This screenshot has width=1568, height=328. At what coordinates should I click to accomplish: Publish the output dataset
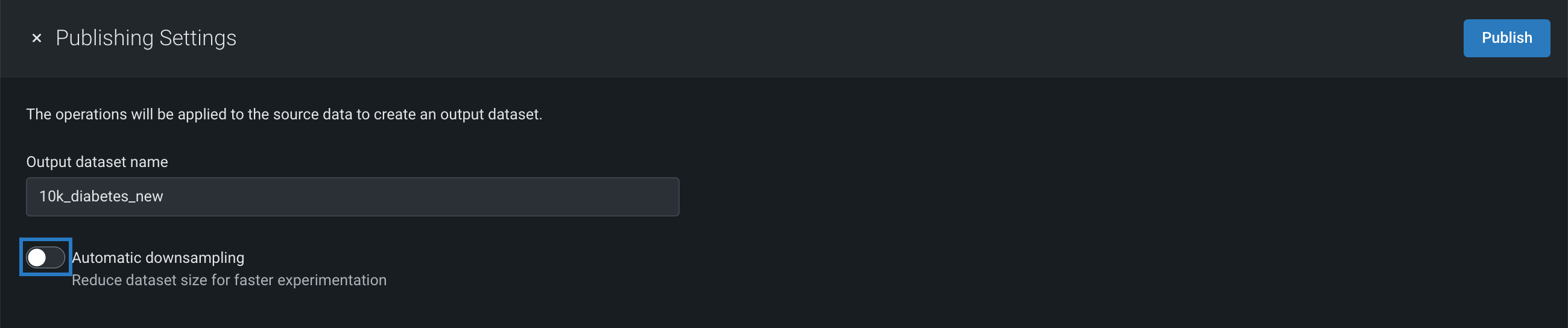point(1506,39)
